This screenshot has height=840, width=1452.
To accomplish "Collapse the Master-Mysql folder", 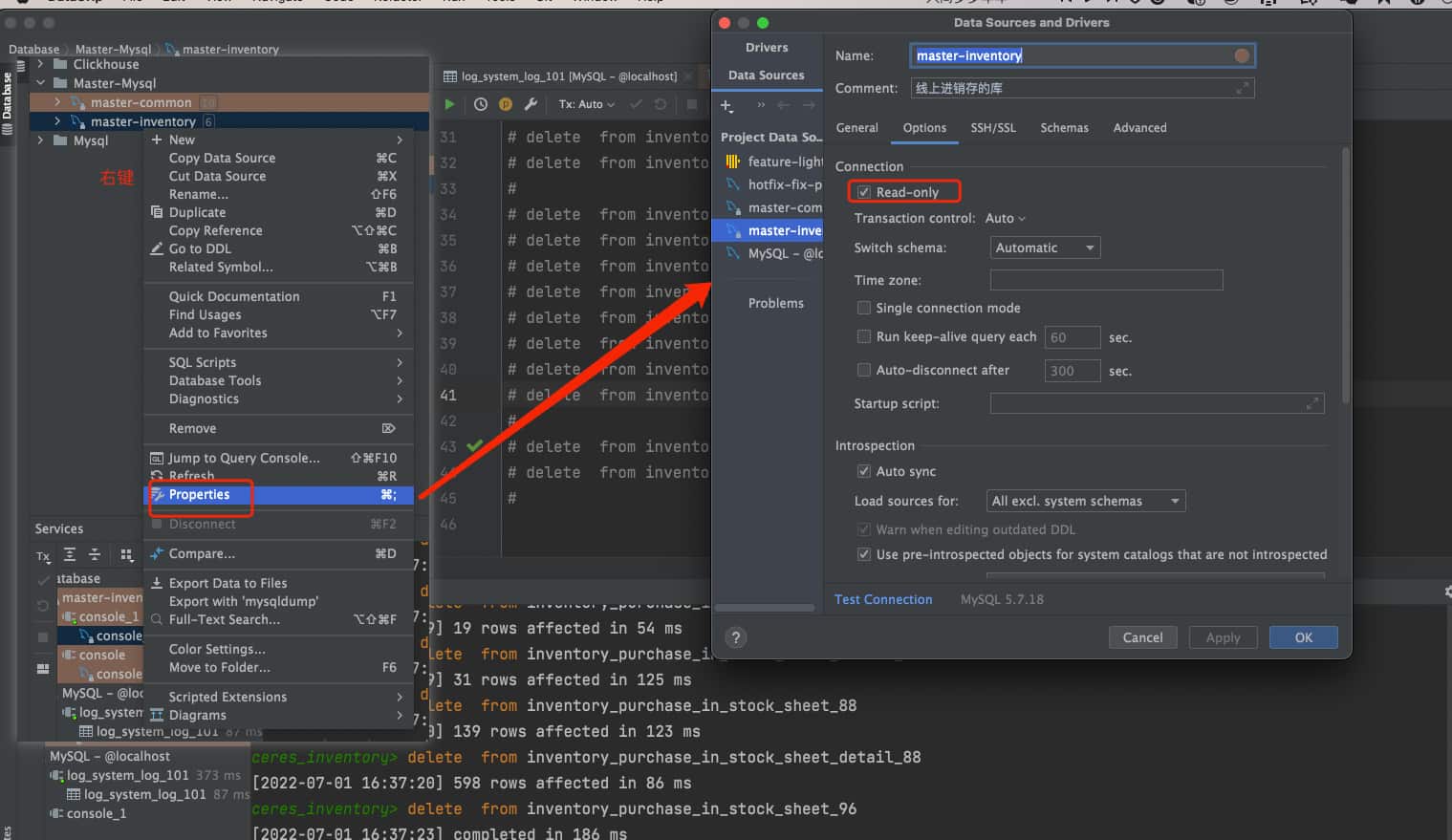I will [40, 83].
